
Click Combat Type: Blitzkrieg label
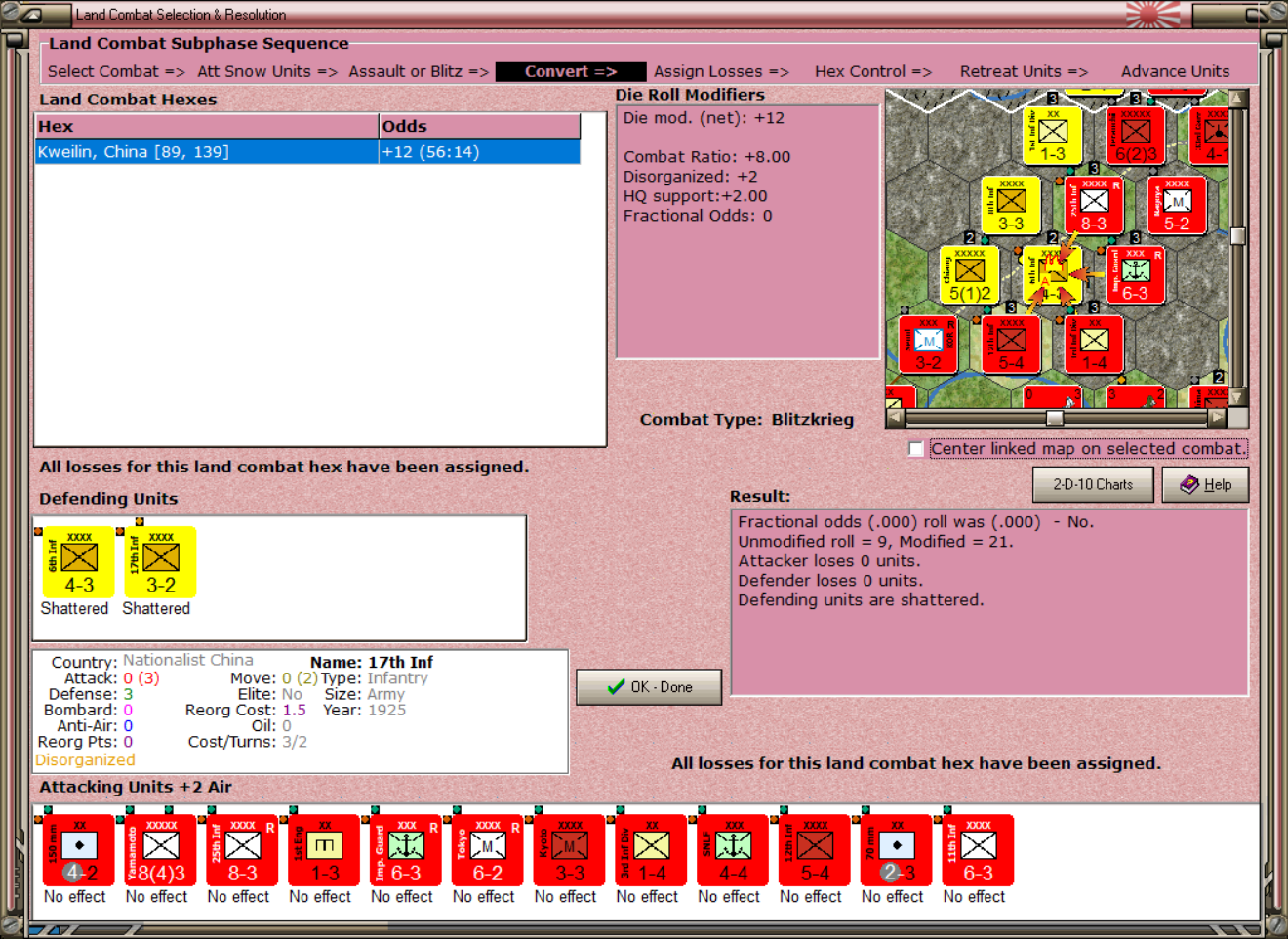tap(746, 419)
